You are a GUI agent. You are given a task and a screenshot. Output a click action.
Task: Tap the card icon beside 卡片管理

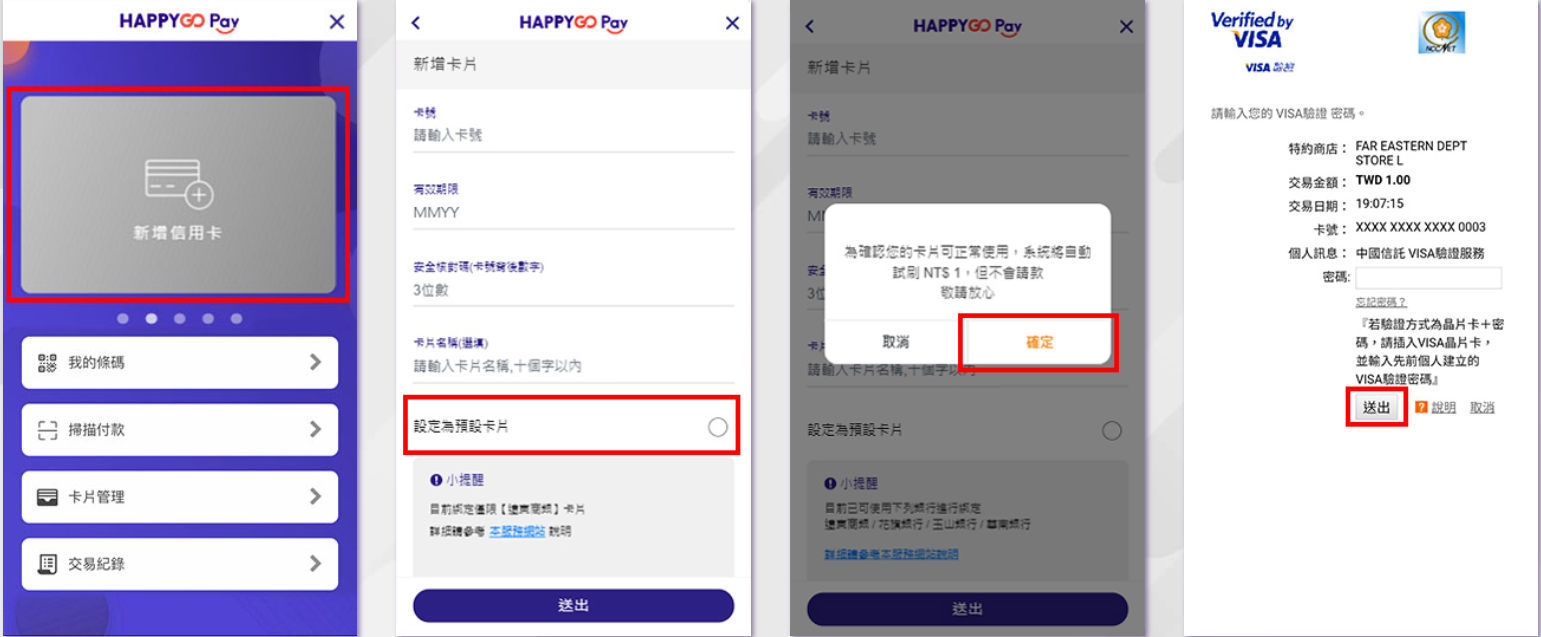tap(47, 497)
